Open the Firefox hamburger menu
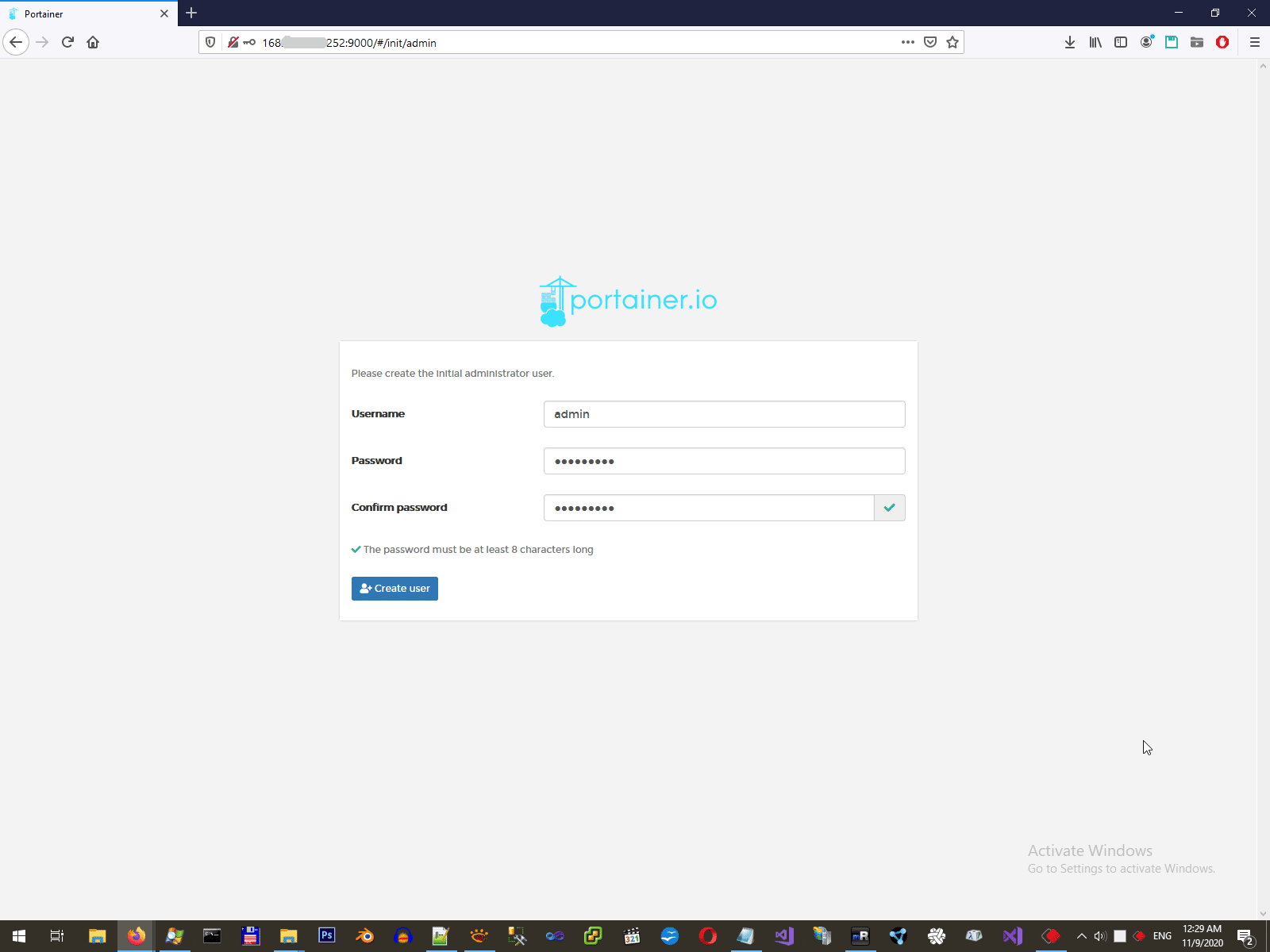Screen dimensions: 1270x952 1255,43
